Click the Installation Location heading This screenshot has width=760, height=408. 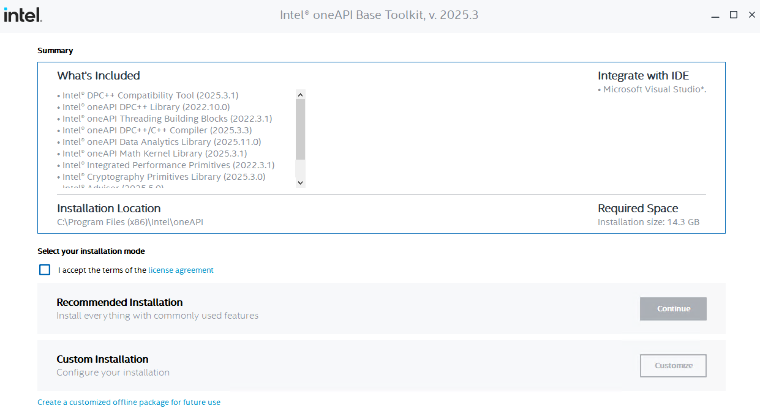(x=109, y=208)
